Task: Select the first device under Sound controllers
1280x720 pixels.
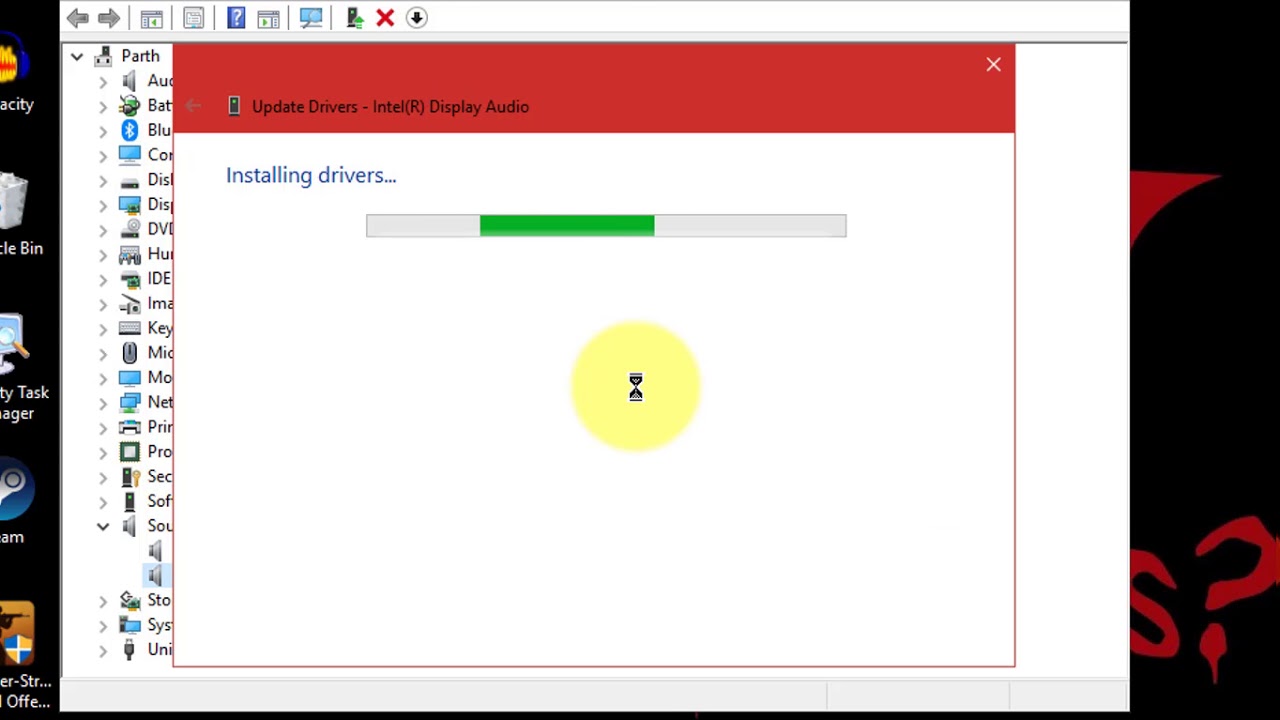Action: (x=155, y=550)
